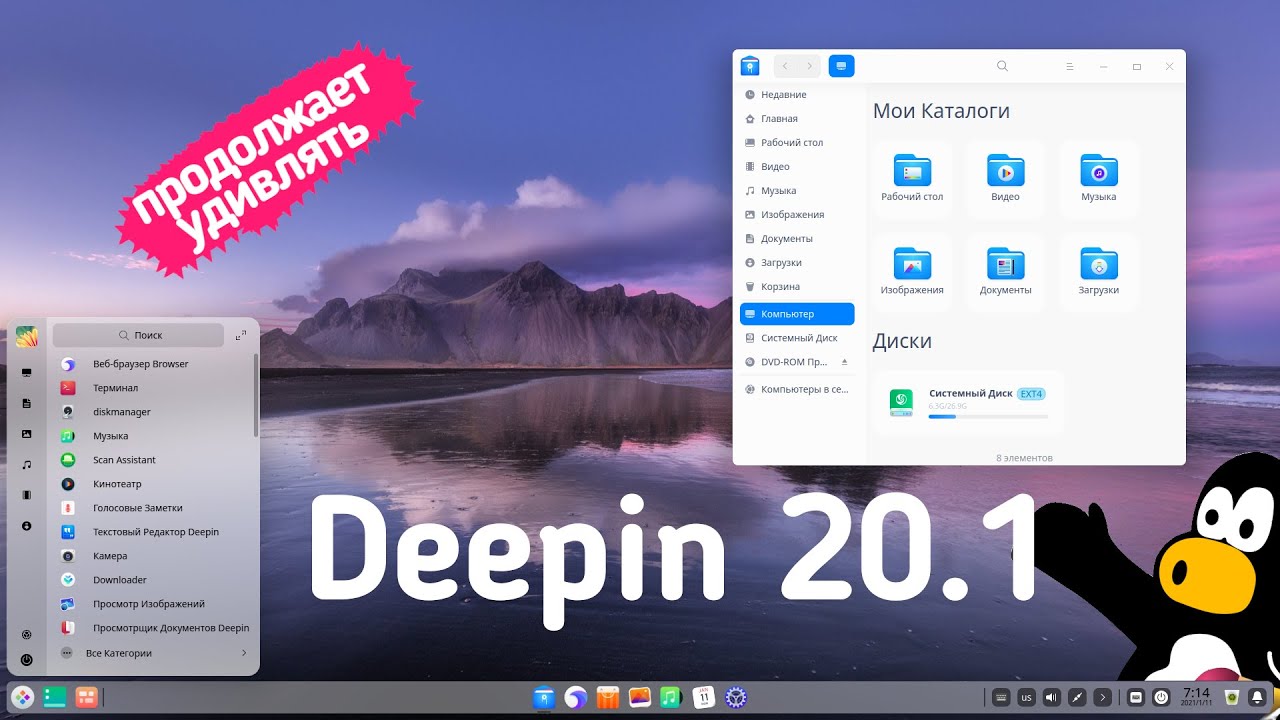The height and width of the screenshot is (720, 1280).
Task: Switch US keyboard layout in tray
Action: point(1026,697)
